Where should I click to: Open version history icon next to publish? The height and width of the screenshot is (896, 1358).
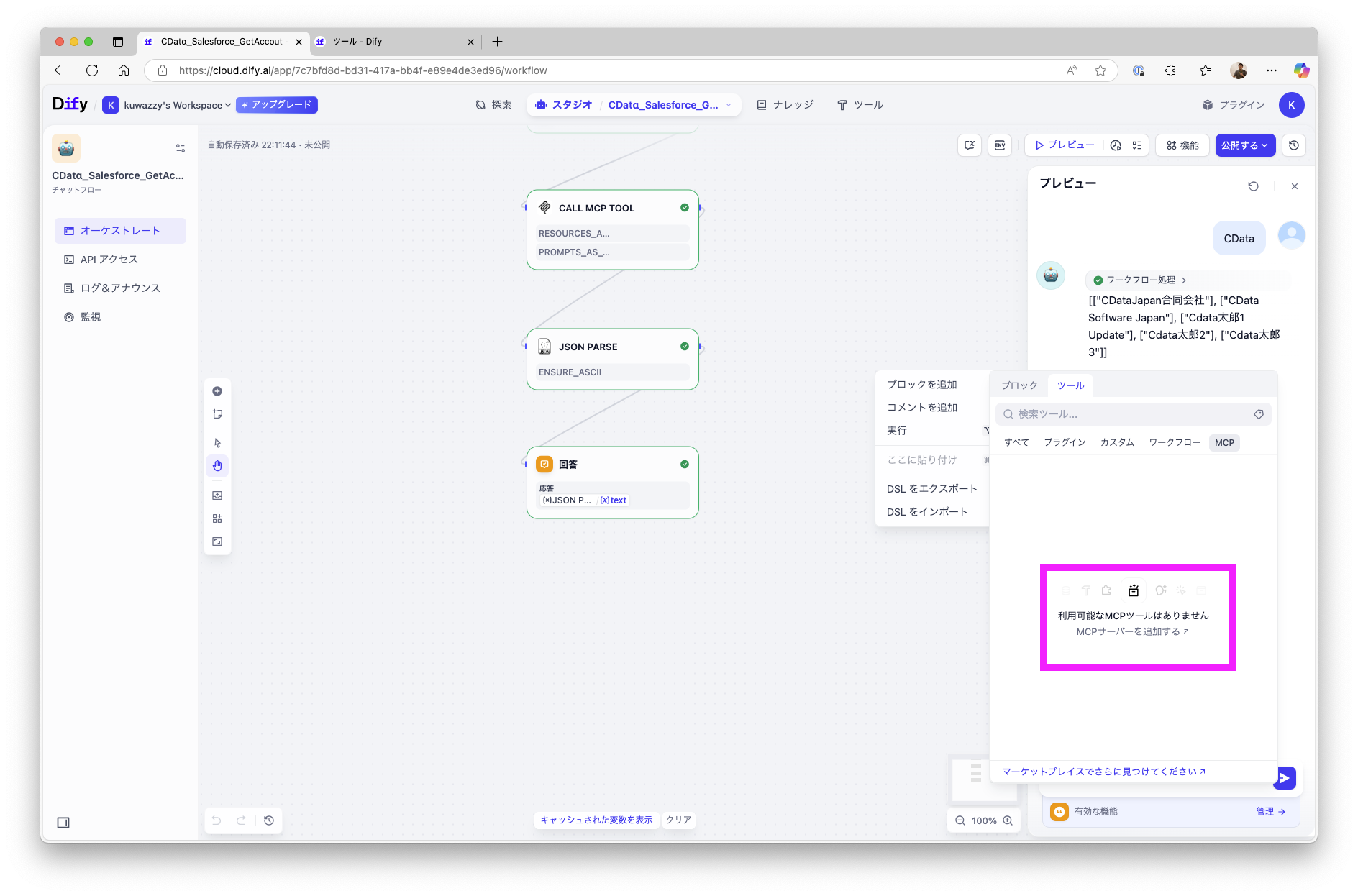point(1294,145)
